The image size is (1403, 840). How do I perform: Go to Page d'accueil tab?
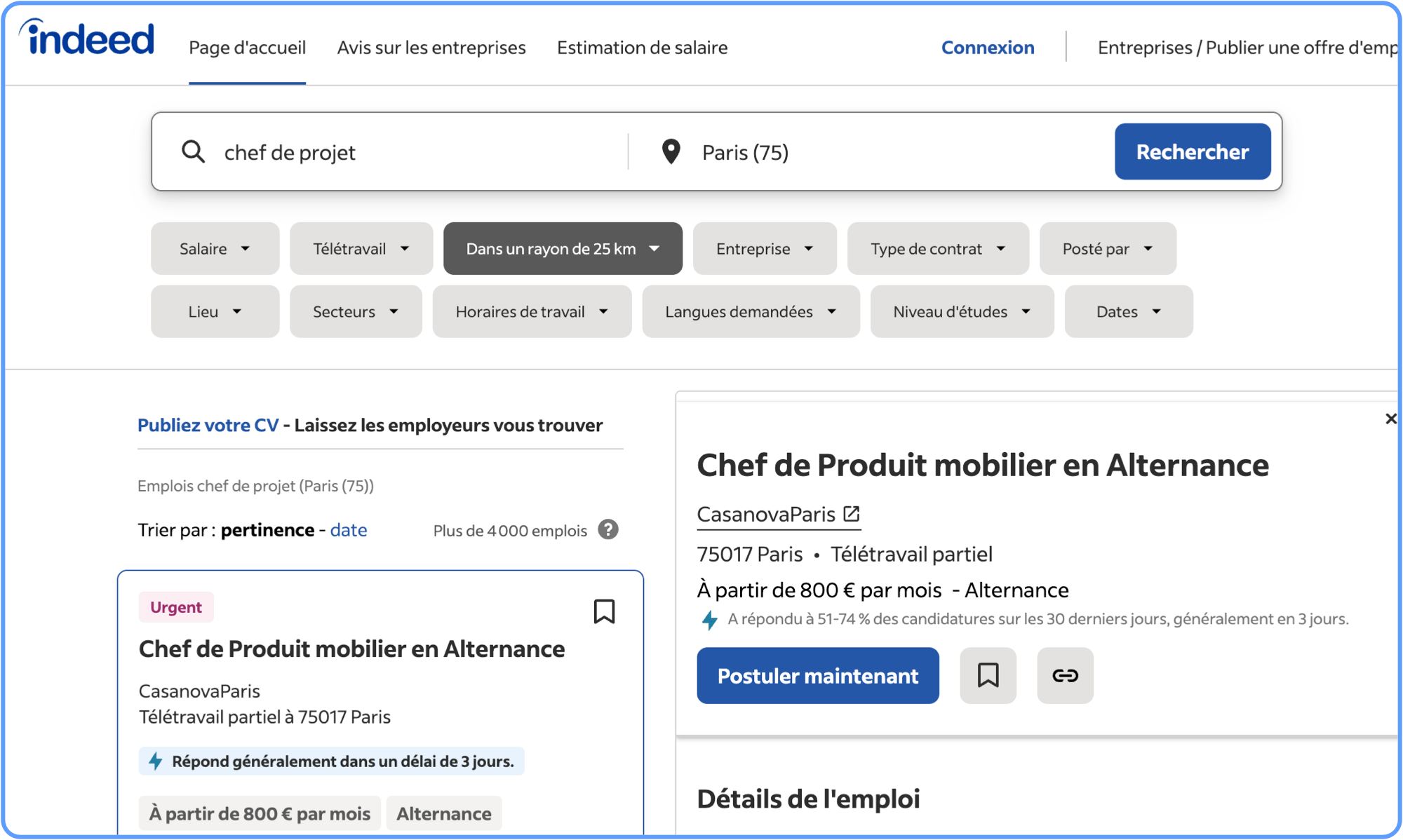point(247,48)
